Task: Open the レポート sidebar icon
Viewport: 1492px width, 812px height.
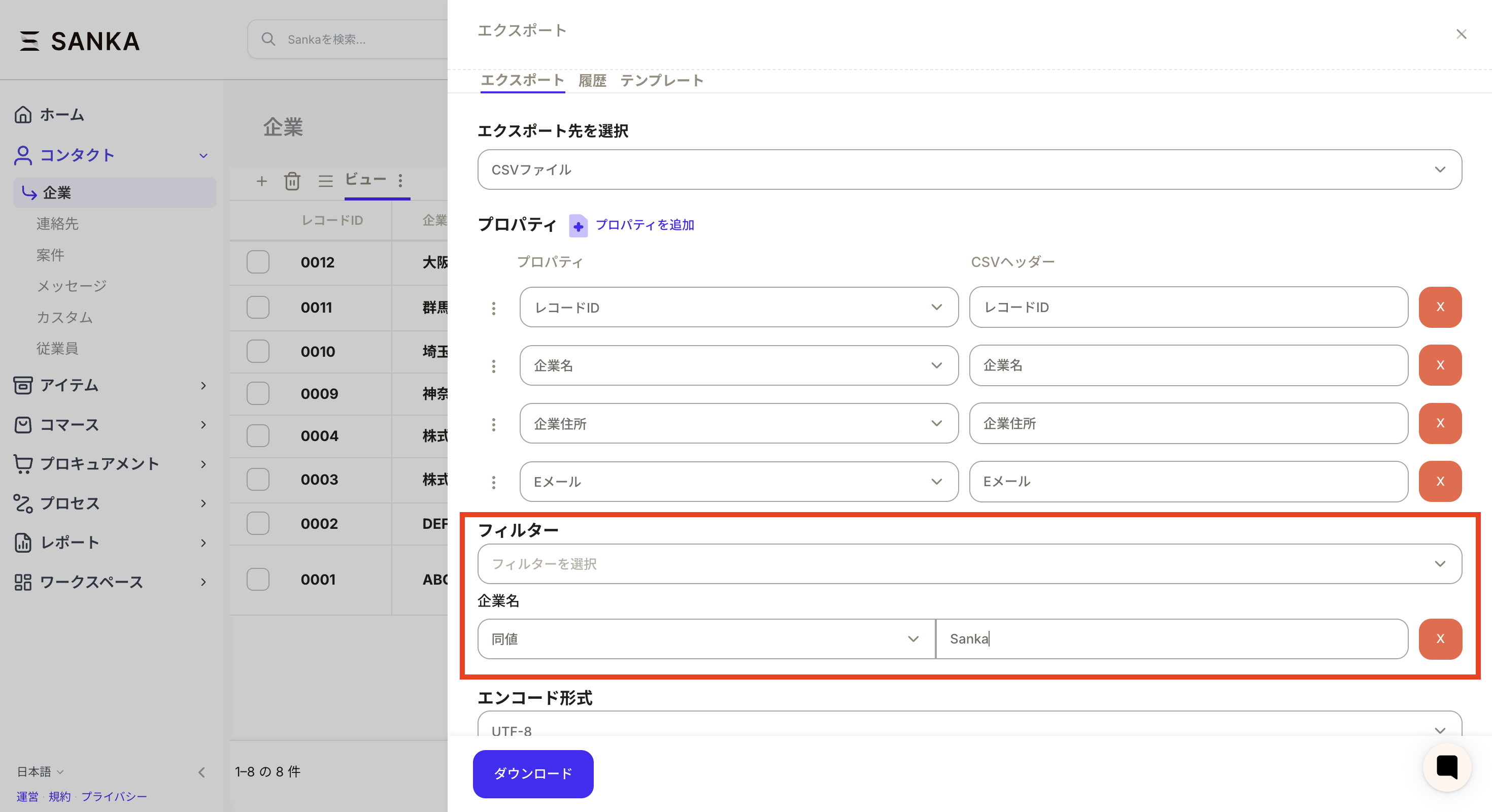Action: [23, 543]
